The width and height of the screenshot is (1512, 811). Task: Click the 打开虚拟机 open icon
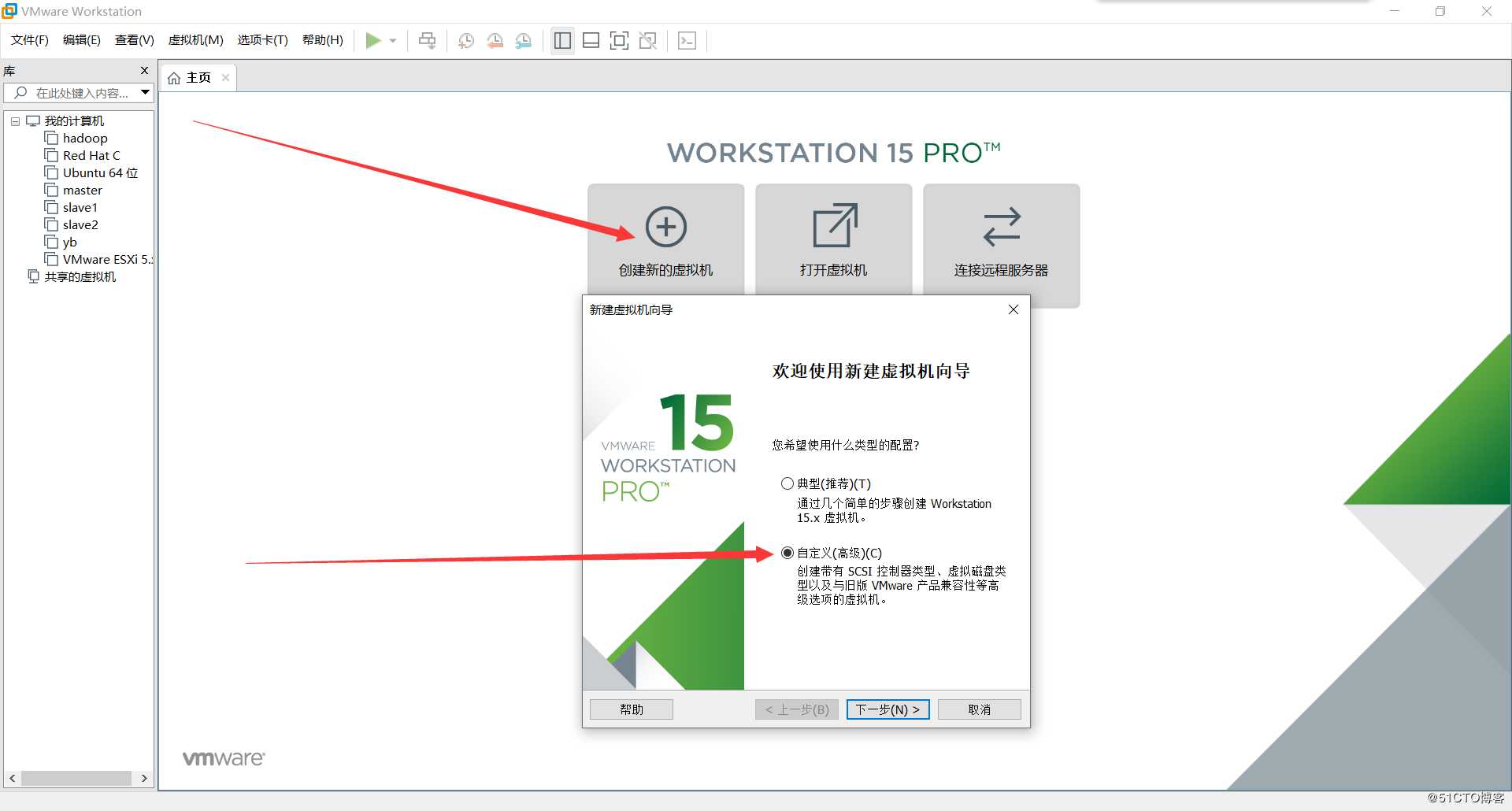point(834,226)
